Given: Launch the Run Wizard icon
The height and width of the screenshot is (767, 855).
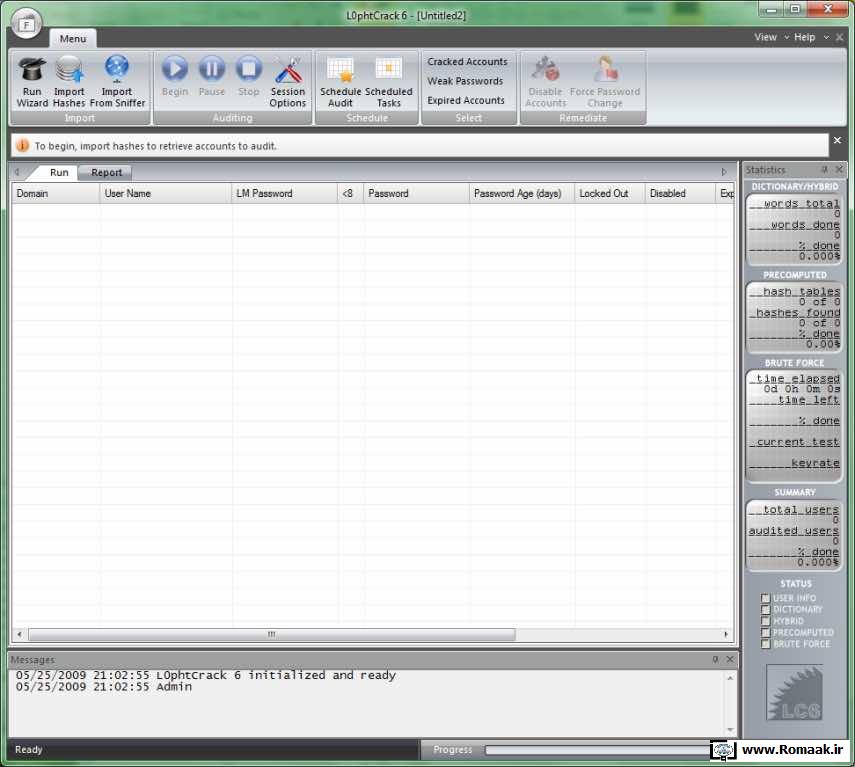Looking at the screenshot, I should tap(32, 82).
